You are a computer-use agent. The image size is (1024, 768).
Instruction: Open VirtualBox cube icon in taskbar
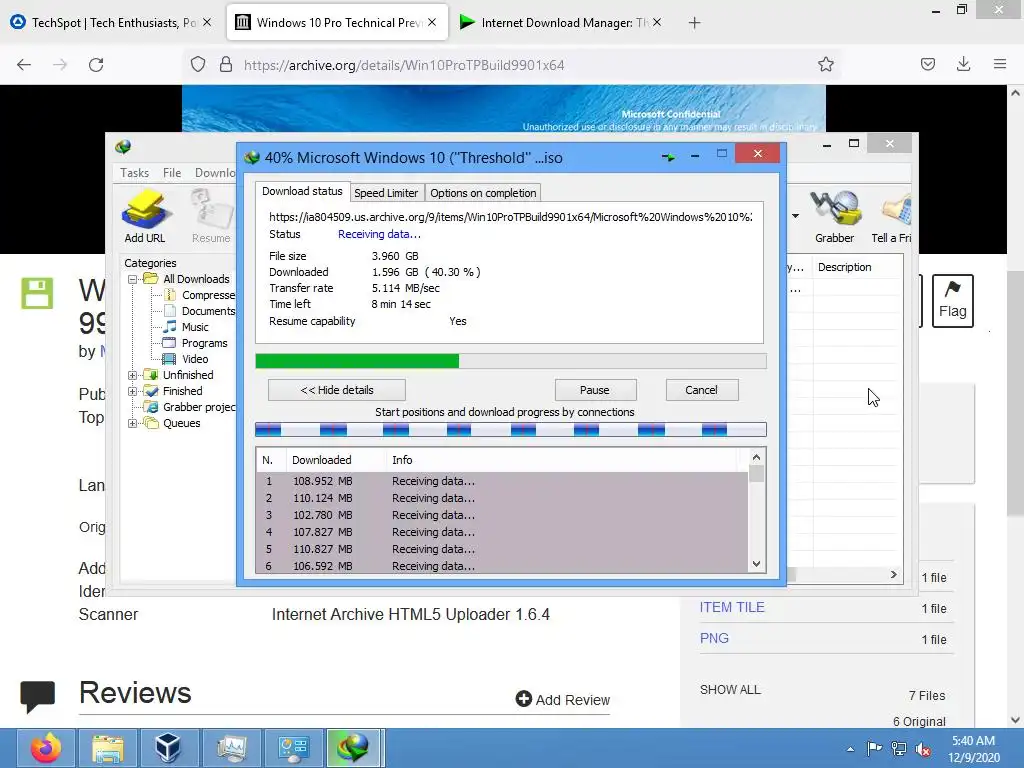pyautogui.click(x=168, y=748)
